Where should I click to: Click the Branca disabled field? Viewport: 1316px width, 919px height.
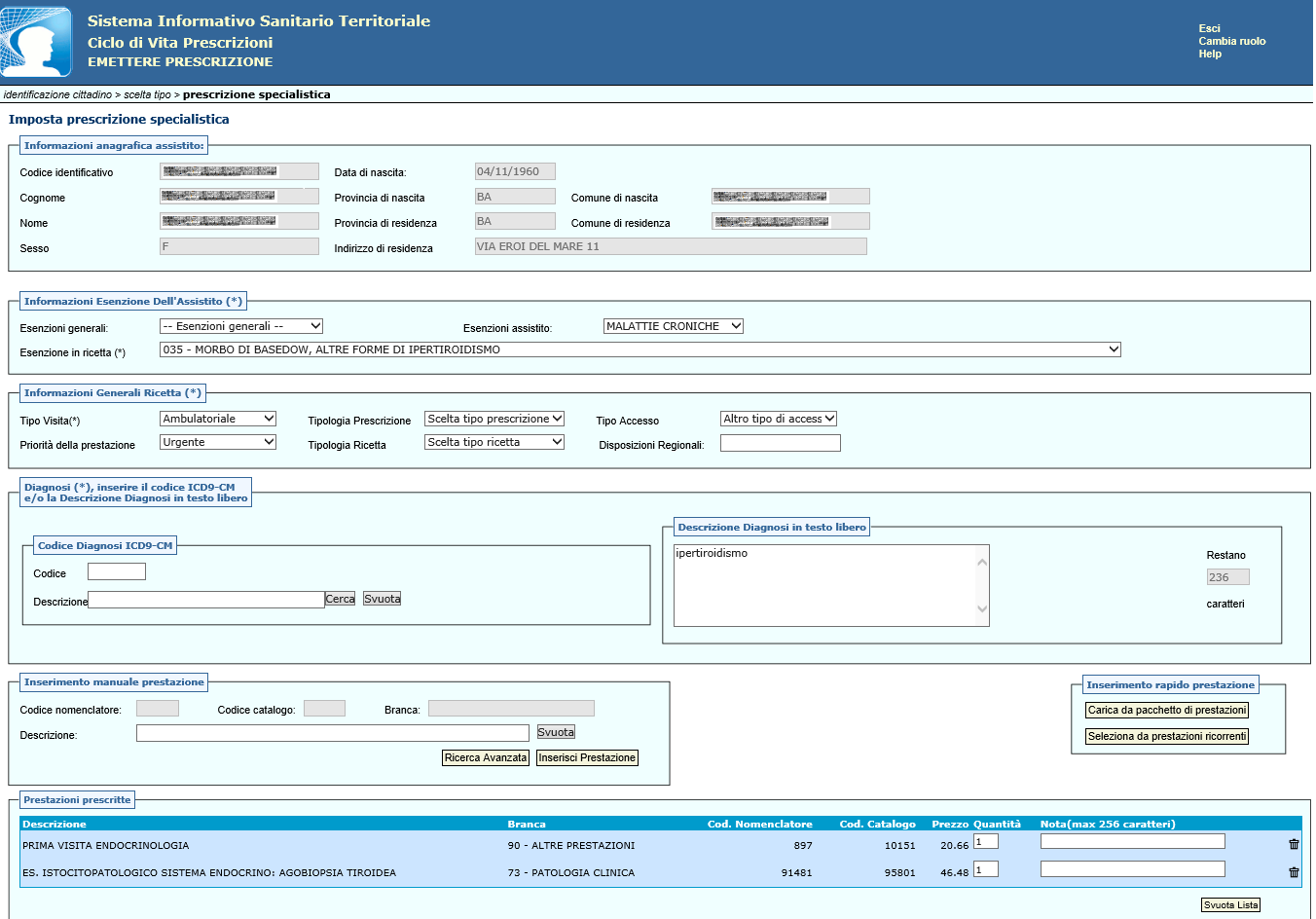click(x=511, y=709)
